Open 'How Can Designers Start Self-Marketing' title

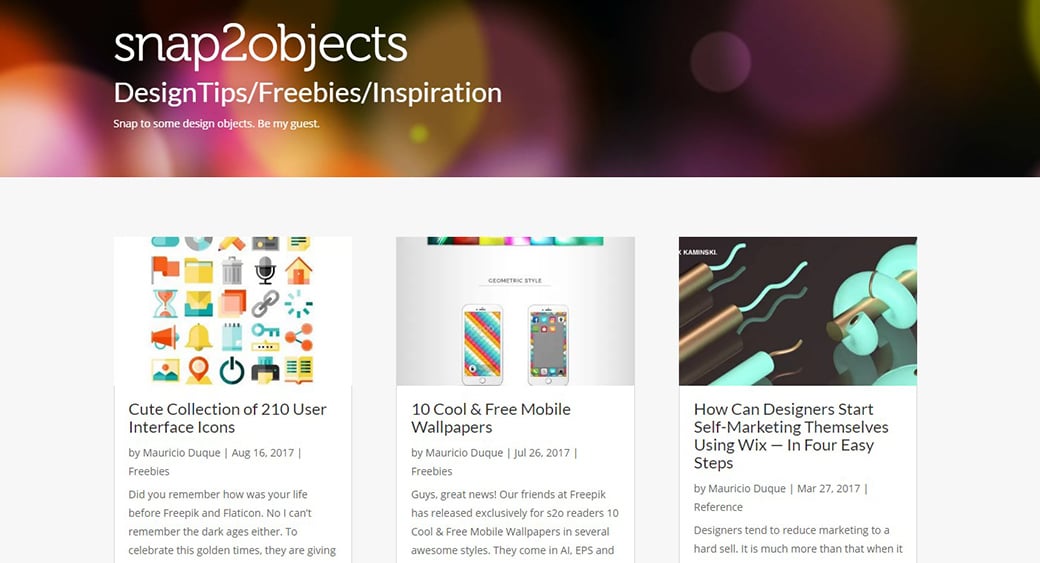point(791,436)
